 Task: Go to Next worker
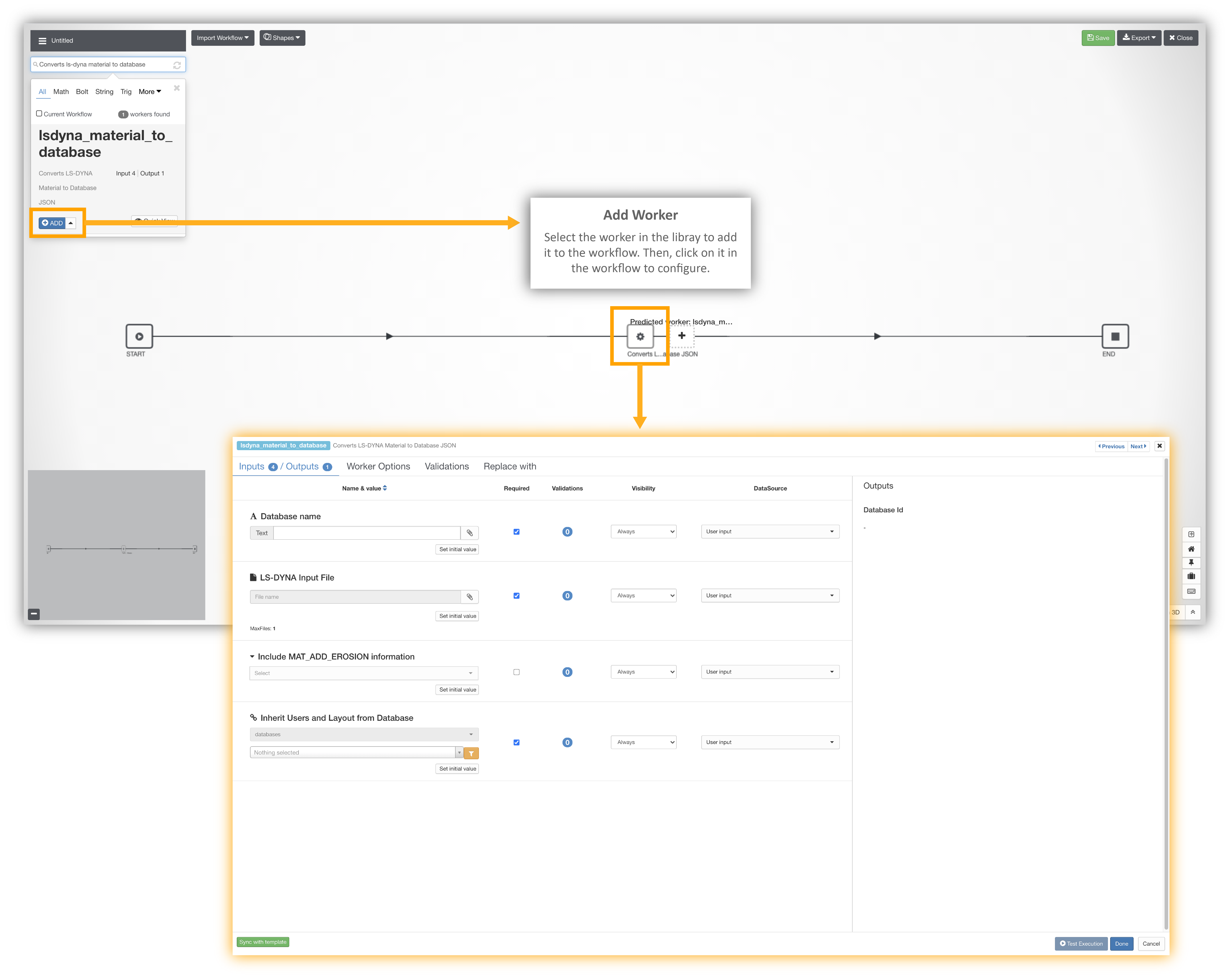(x=1138, y=446)
